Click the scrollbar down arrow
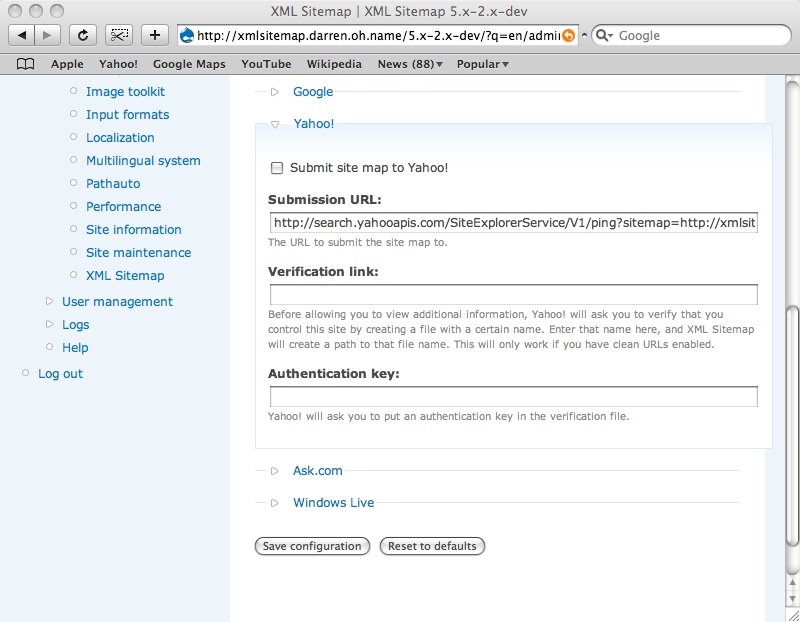Image resolution: width=800 pixels, height=622 pixels. (792, 598)
